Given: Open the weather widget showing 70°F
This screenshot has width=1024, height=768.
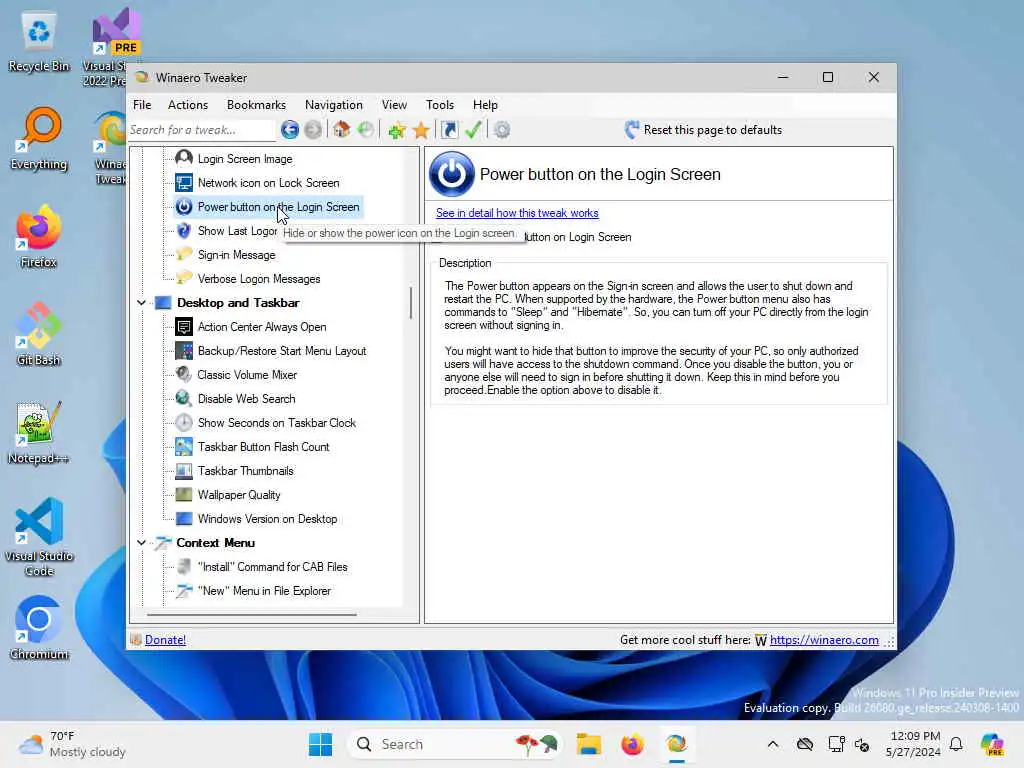Looking at the screenshot, I should point(72,744).
